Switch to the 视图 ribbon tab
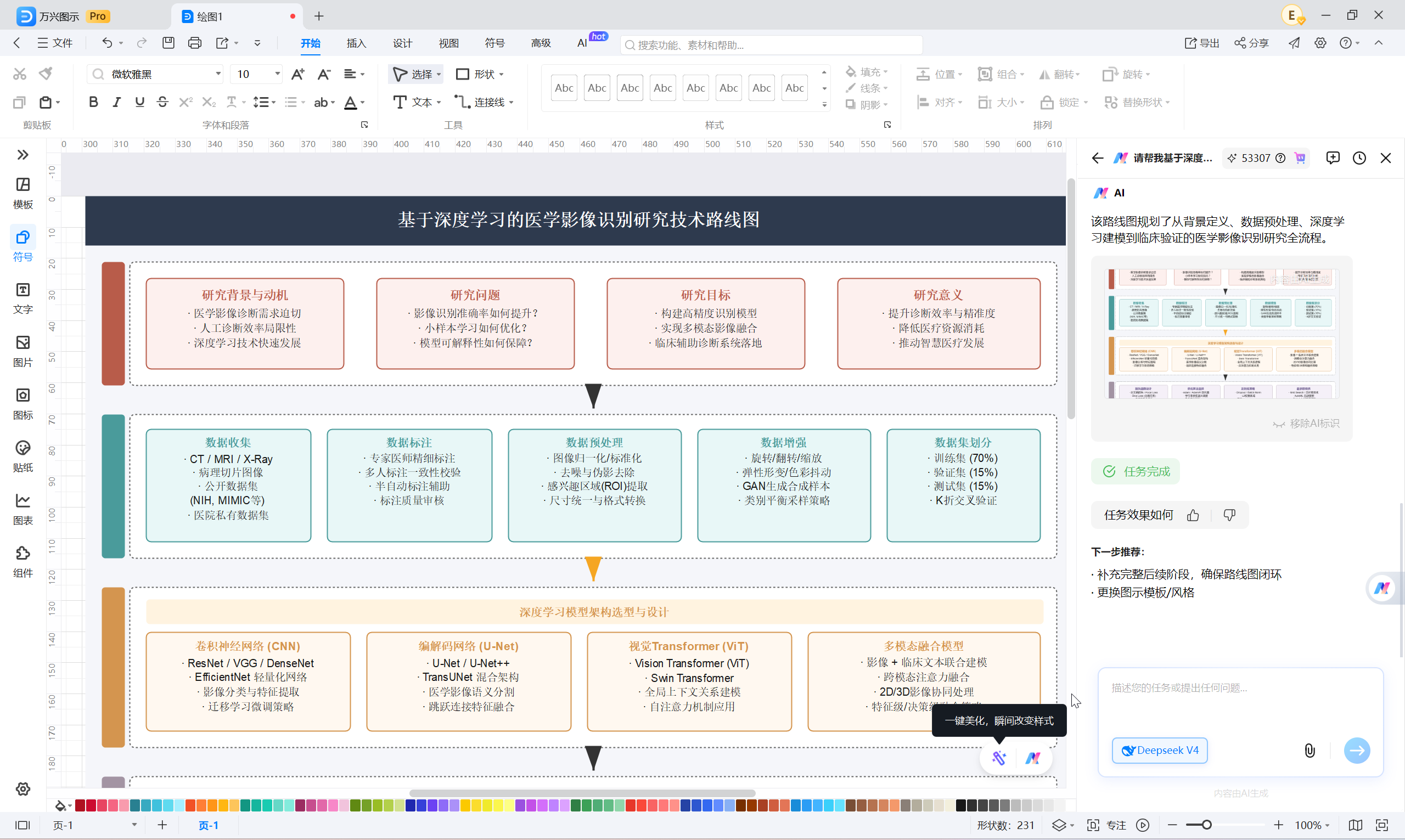Image resolution: width=1405 pixels, height=840 pixels. pos(448,43)
